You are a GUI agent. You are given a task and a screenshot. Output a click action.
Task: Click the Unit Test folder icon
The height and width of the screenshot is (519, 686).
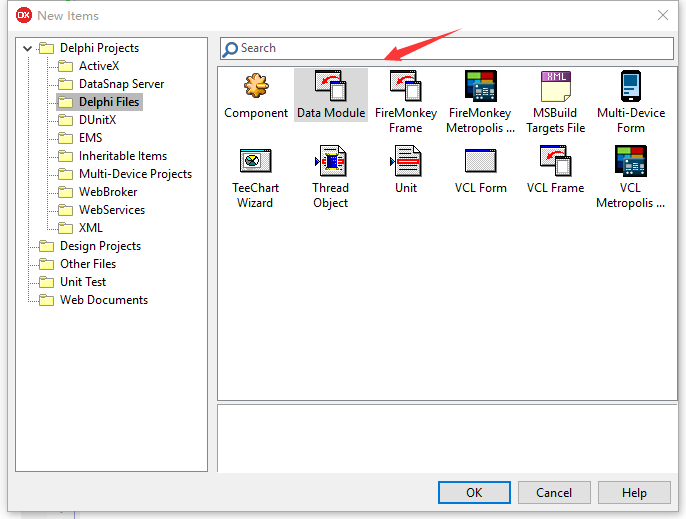point(46,282)
